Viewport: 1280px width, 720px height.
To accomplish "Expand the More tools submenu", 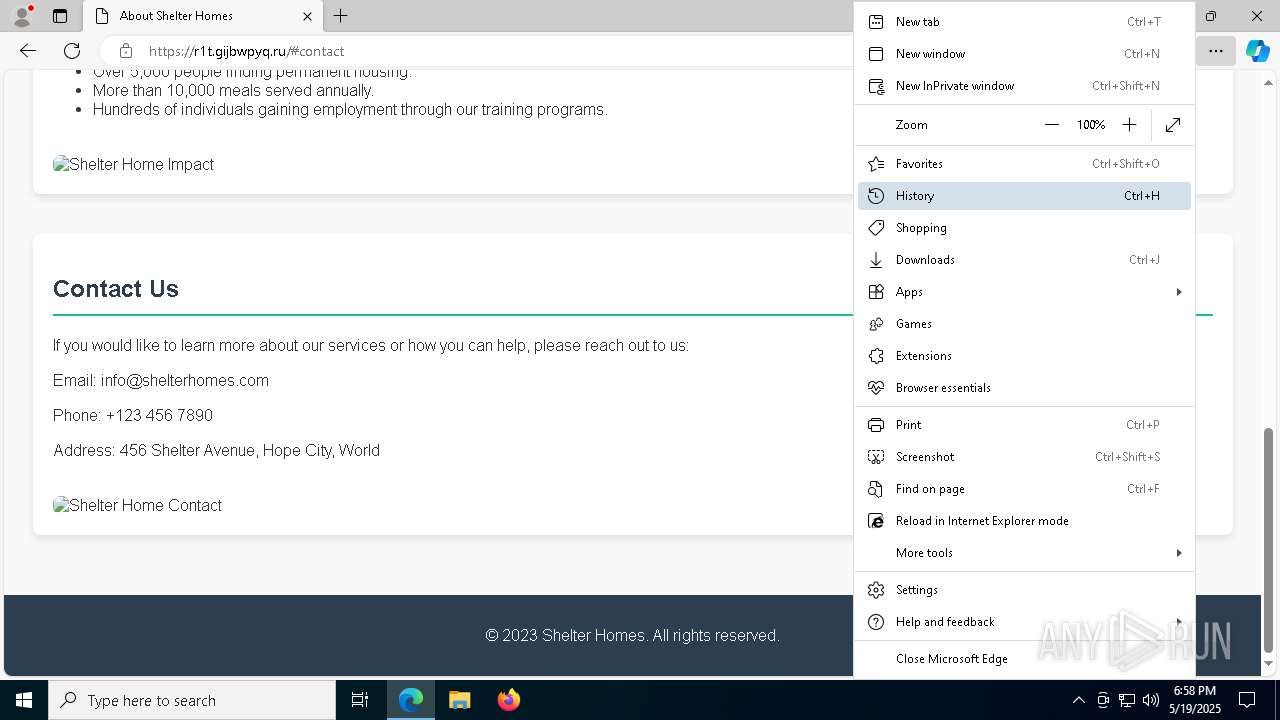I will (1024, 553).
